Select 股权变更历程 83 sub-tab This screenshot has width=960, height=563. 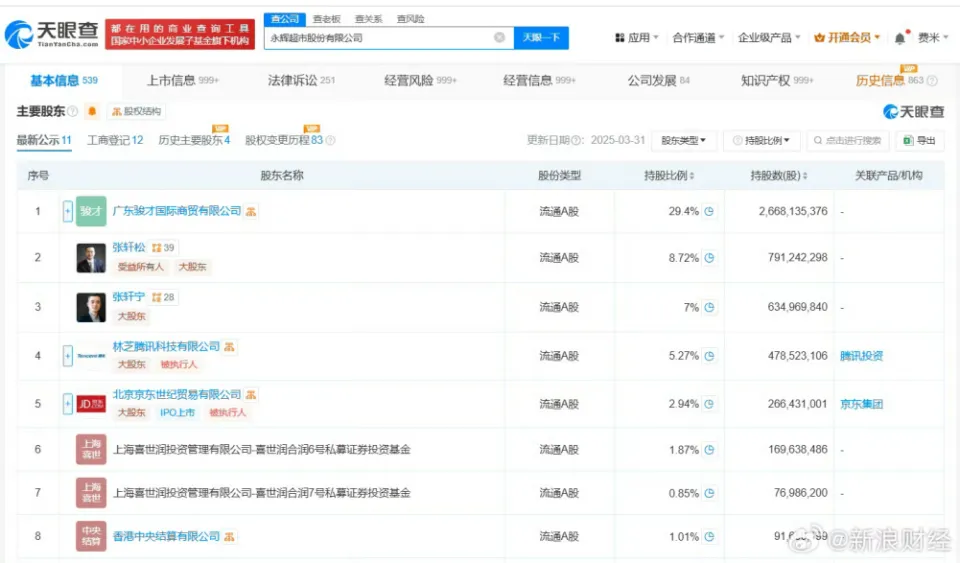click(283, 140)
